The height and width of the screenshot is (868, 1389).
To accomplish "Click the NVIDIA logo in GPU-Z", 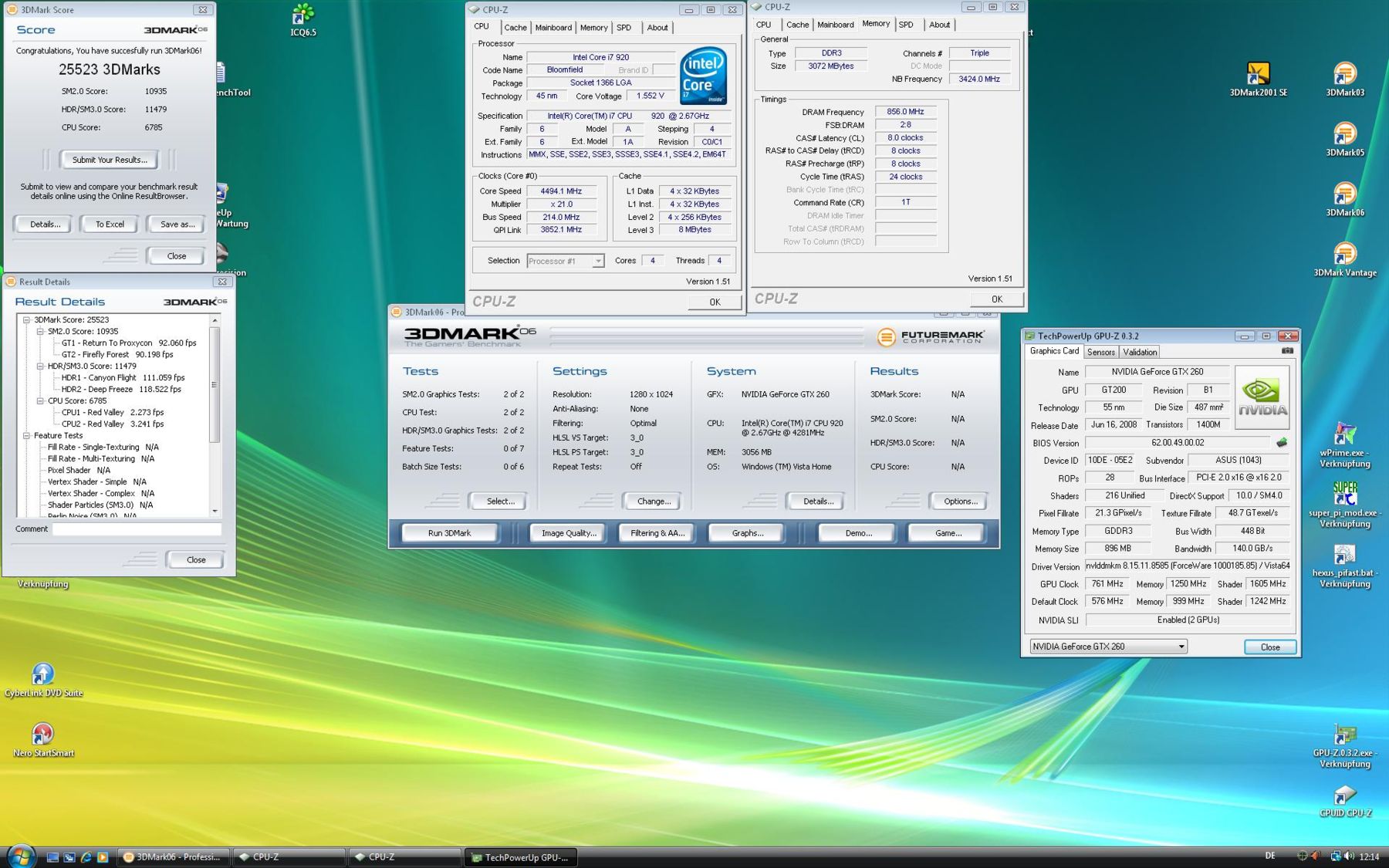I will pyautogui.click(x=1262, y=397).
